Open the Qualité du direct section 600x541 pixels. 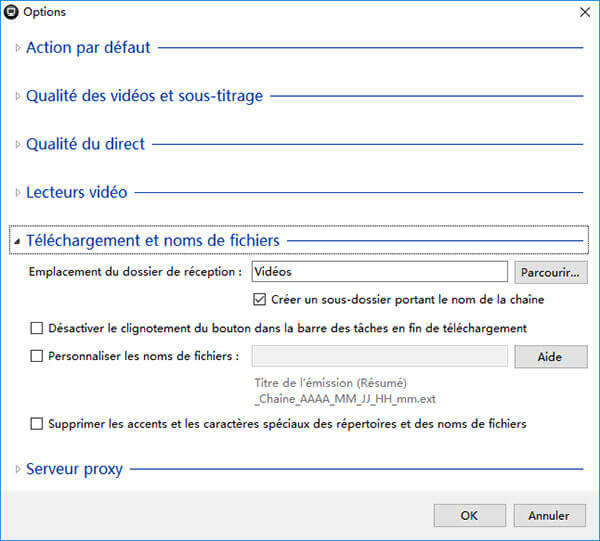(85, 144)
